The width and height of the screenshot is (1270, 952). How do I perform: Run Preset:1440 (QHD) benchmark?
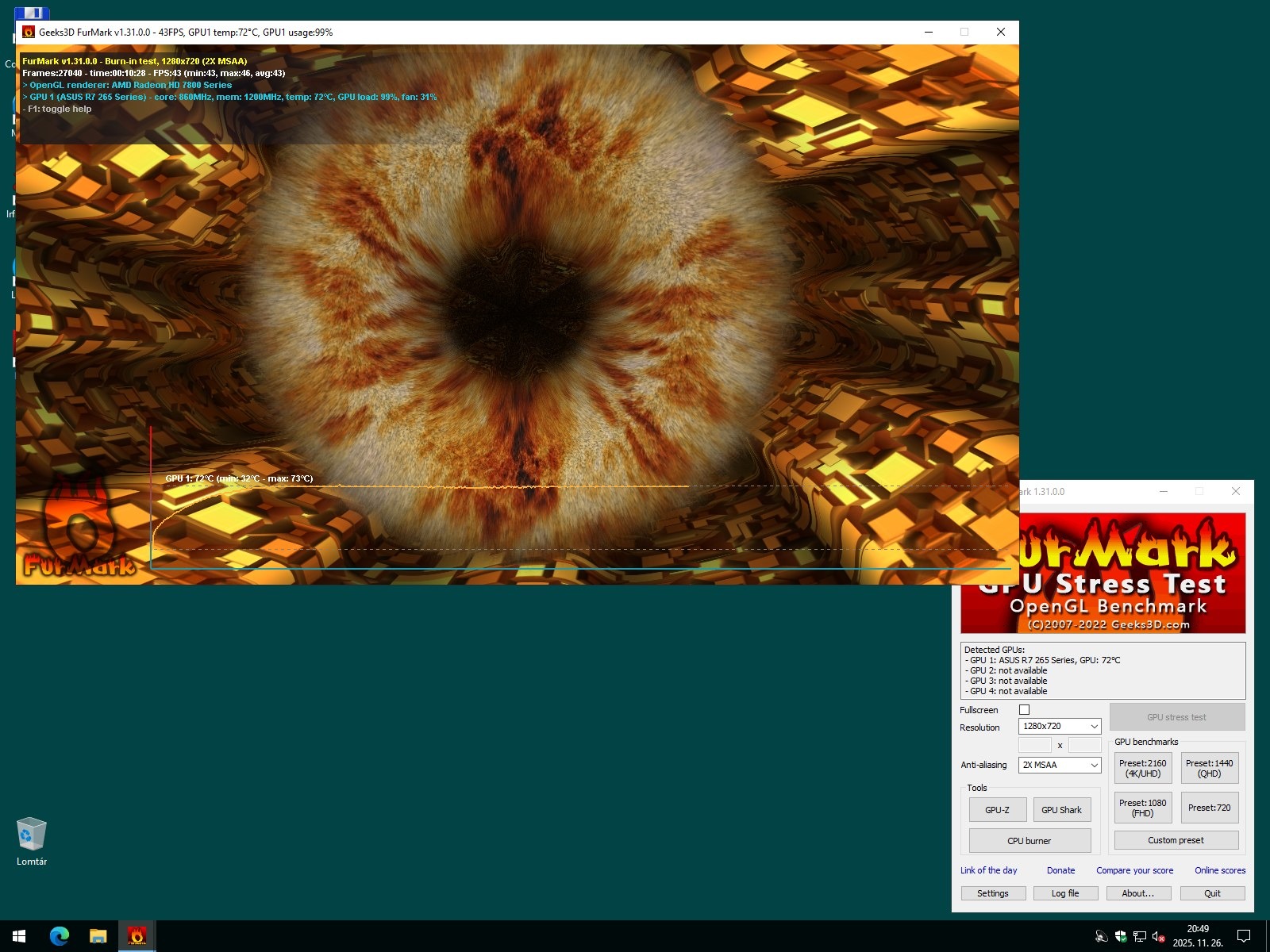click(x=1210, y=769)
